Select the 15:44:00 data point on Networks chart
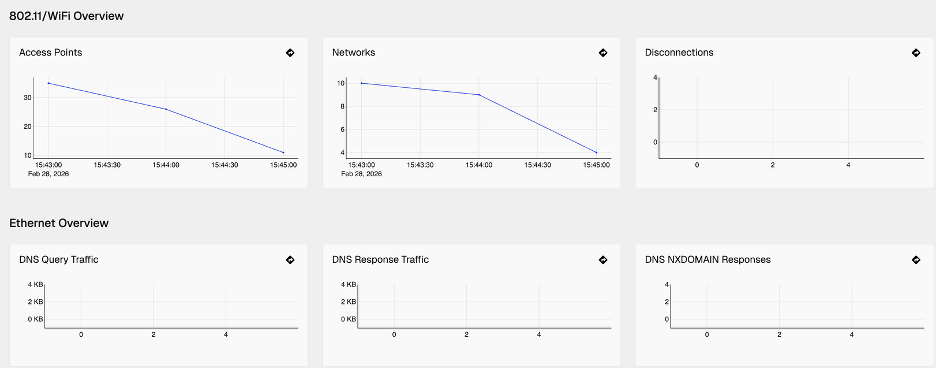The height and width of the screenshot is (368, 936). coord(479,94)
